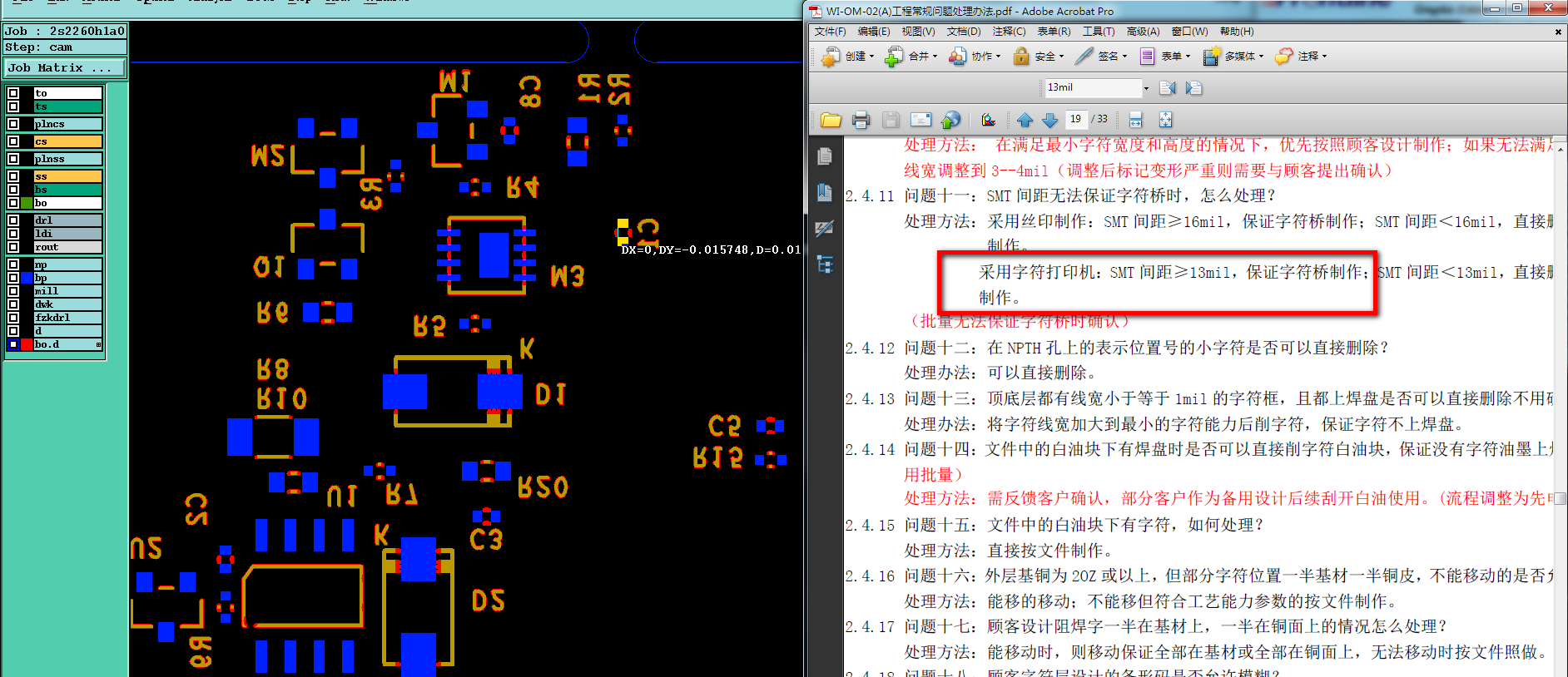Expand the Create dropdown arrow
This screenshot has height=677, width=1568.
(871, 57)
